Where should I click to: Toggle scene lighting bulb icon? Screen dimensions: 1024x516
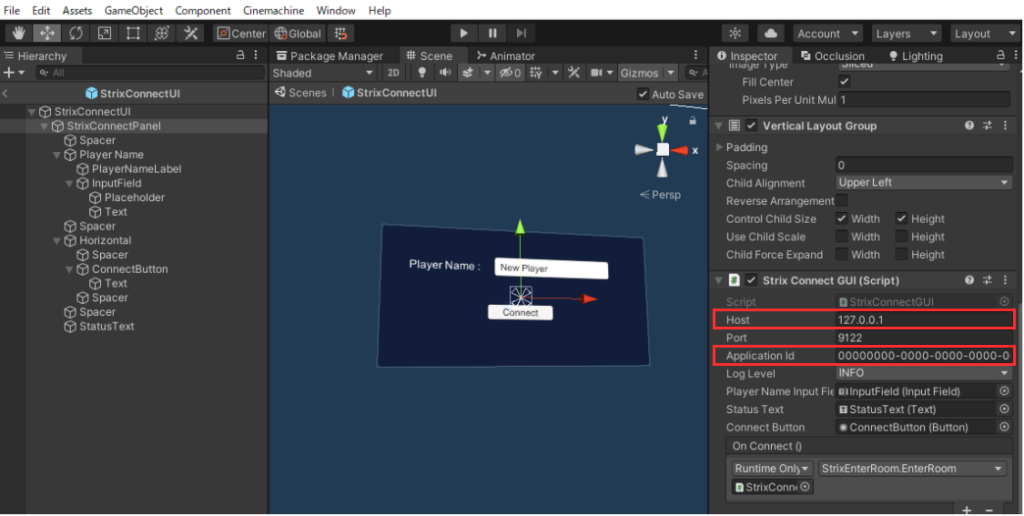click(x=422, y=73)
